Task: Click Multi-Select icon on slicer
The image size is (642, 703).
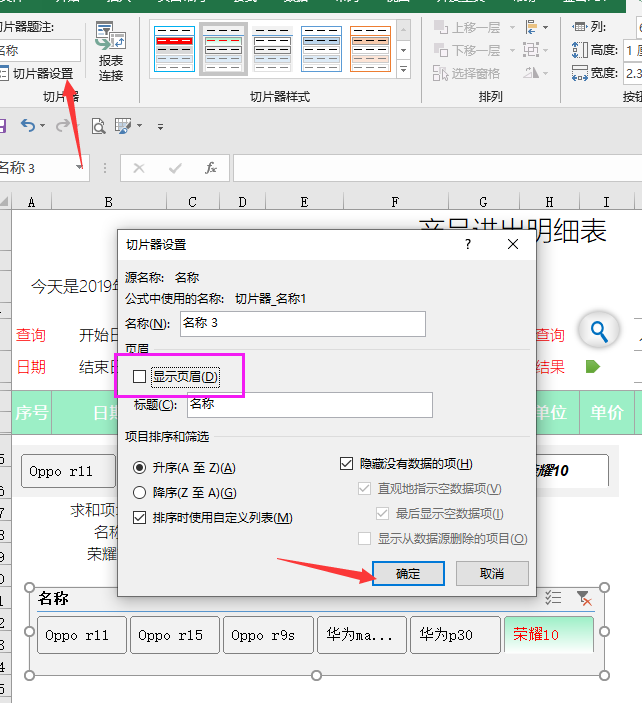Action: coord(553,598)
